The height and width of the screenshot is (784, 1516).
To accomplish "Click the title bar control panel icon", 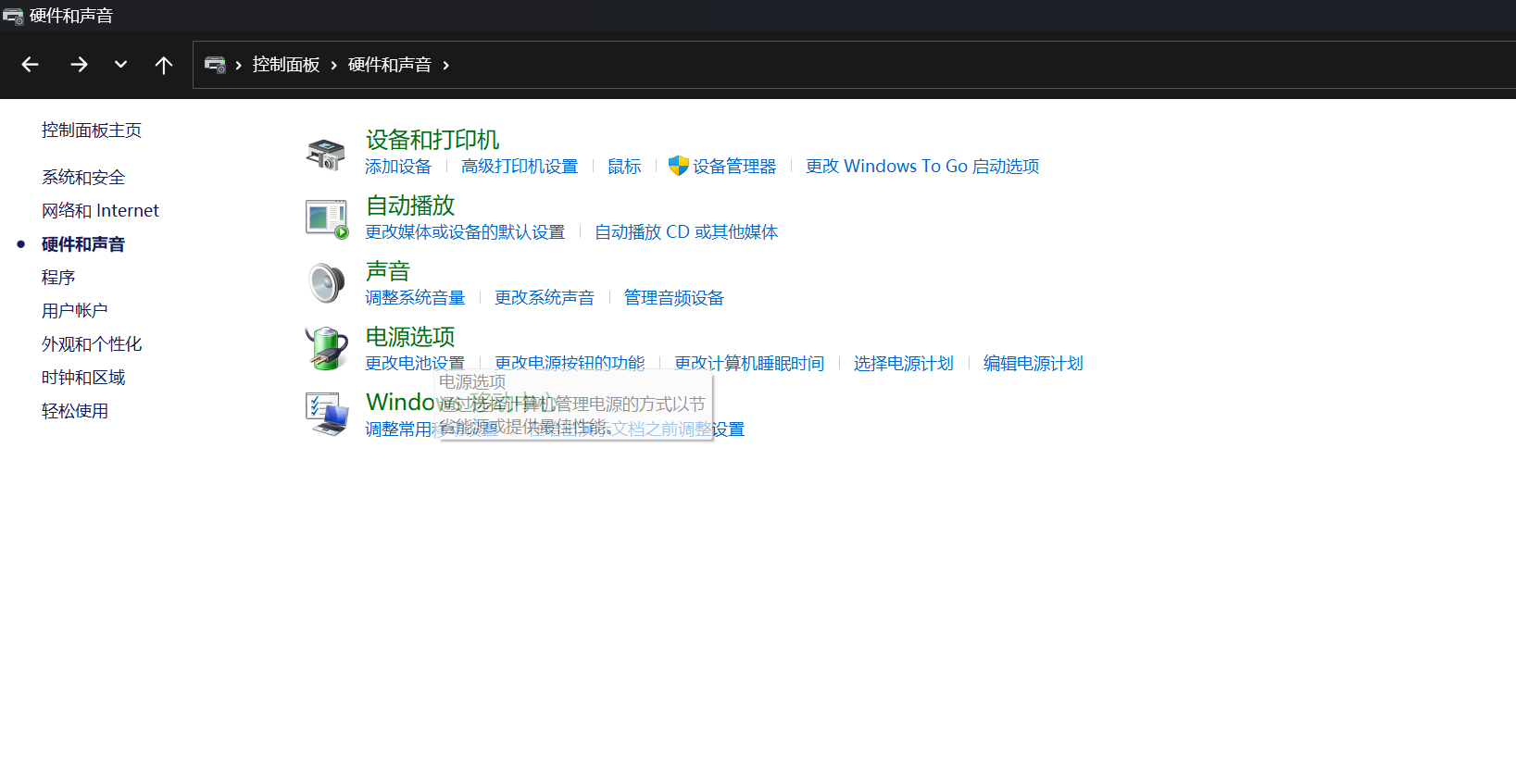I will 13,16.
